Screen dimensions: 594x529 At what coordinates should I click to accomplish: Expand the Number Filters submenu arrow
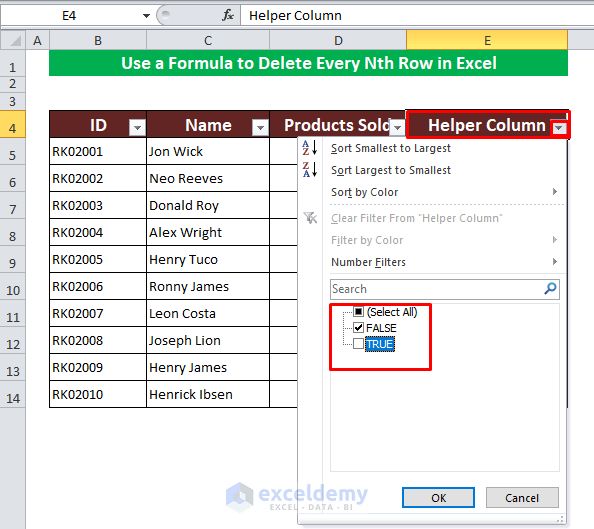555,261
